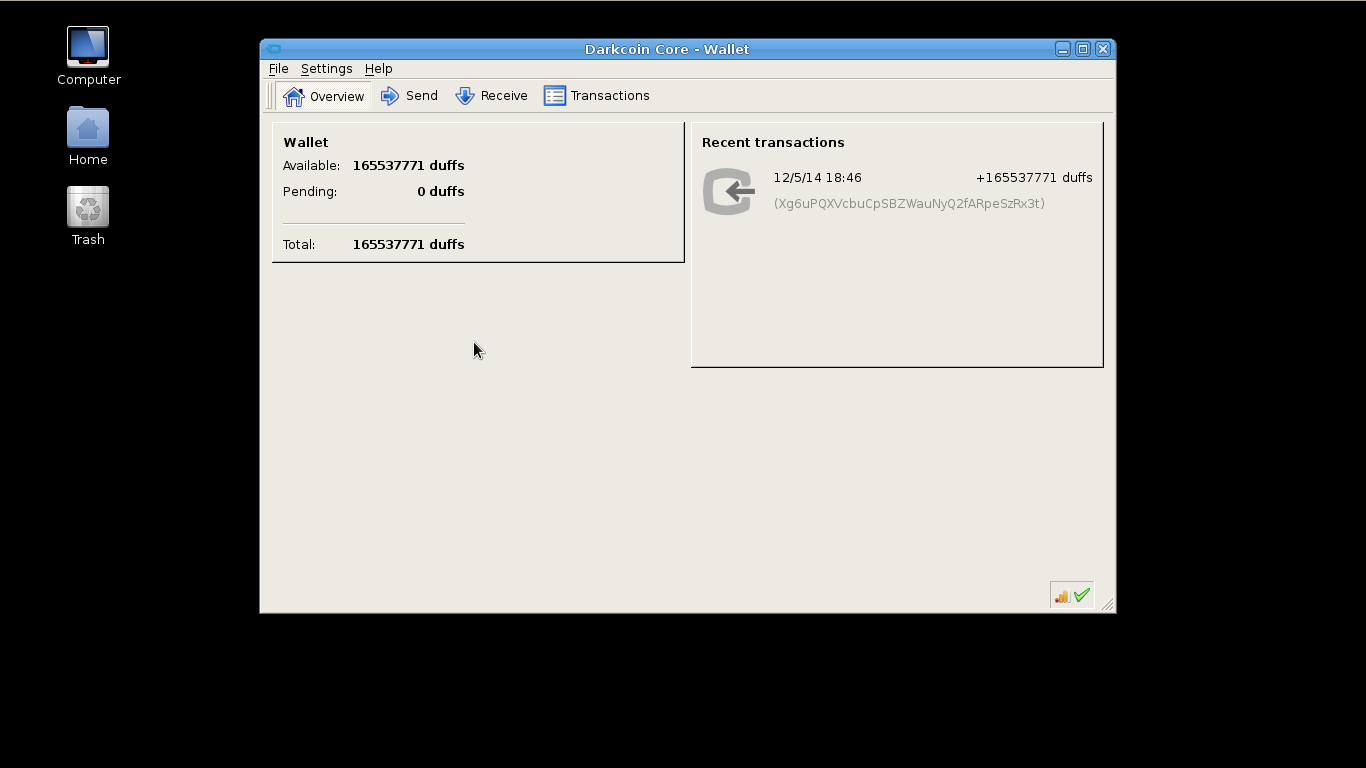The width and height of the screenshot is (1366, 768).
Task: Click the incoming transaction arrow icon
Action: (x=728, y=191)
